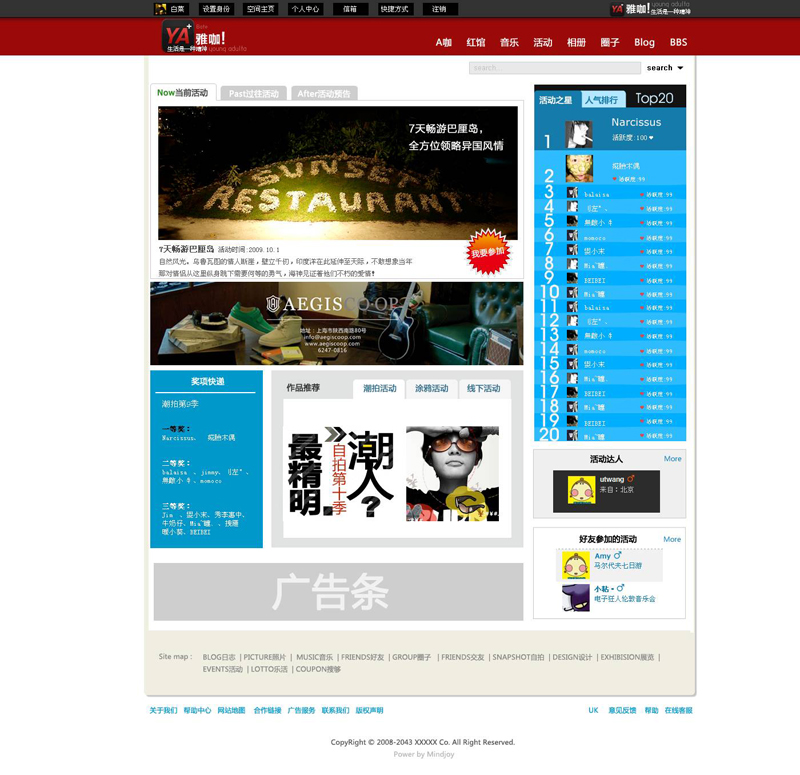
Task: Open the AEGIS CO-OP banner ad
Action: coord(336,323)
